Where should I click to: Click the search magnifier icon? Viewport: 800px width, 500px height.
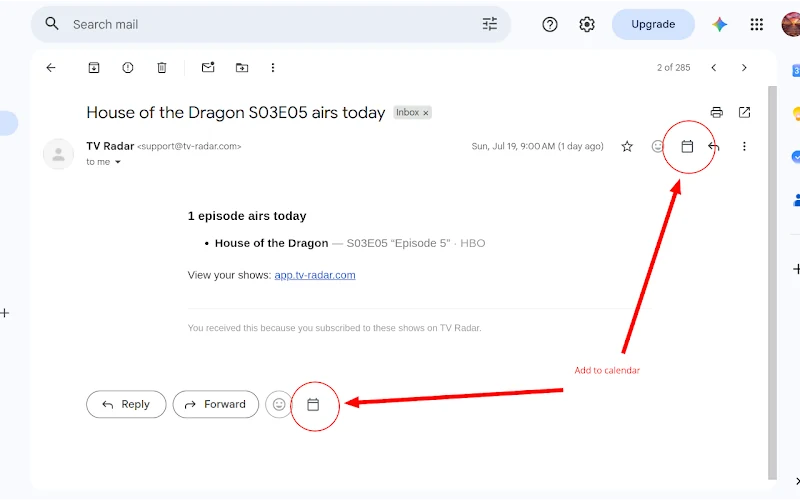(52, 23)
